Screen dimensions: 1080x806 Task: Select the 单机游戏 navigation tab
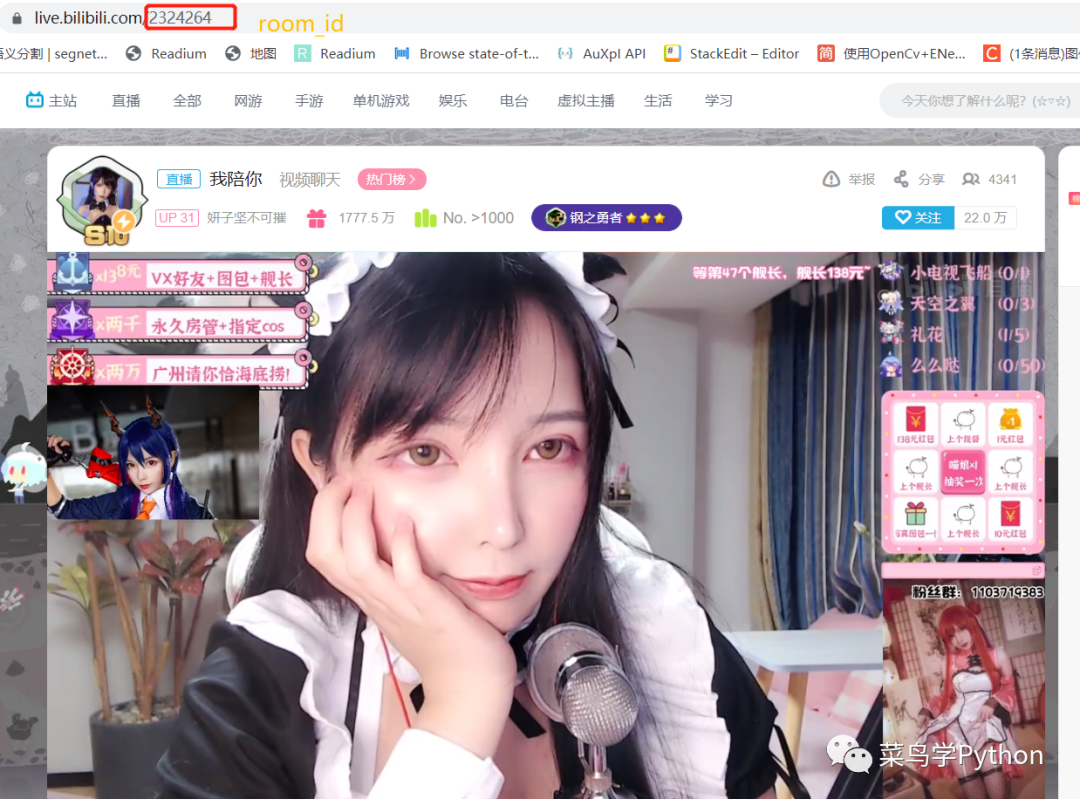381,101
